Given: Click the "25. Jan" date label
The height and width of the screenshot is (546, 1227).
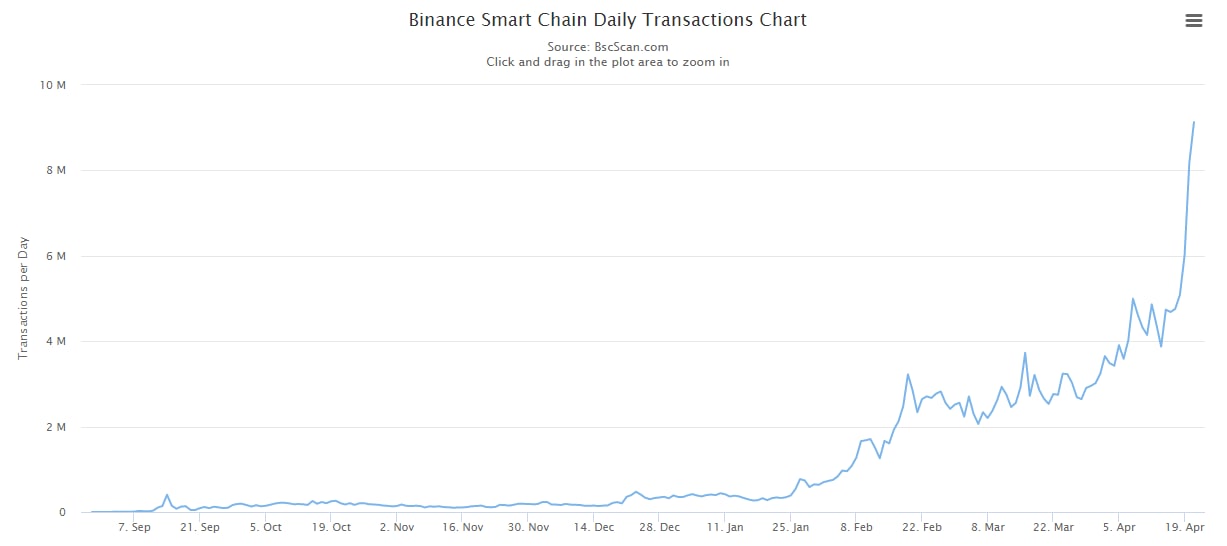Looking at the screenshot, I should point(792,528).
